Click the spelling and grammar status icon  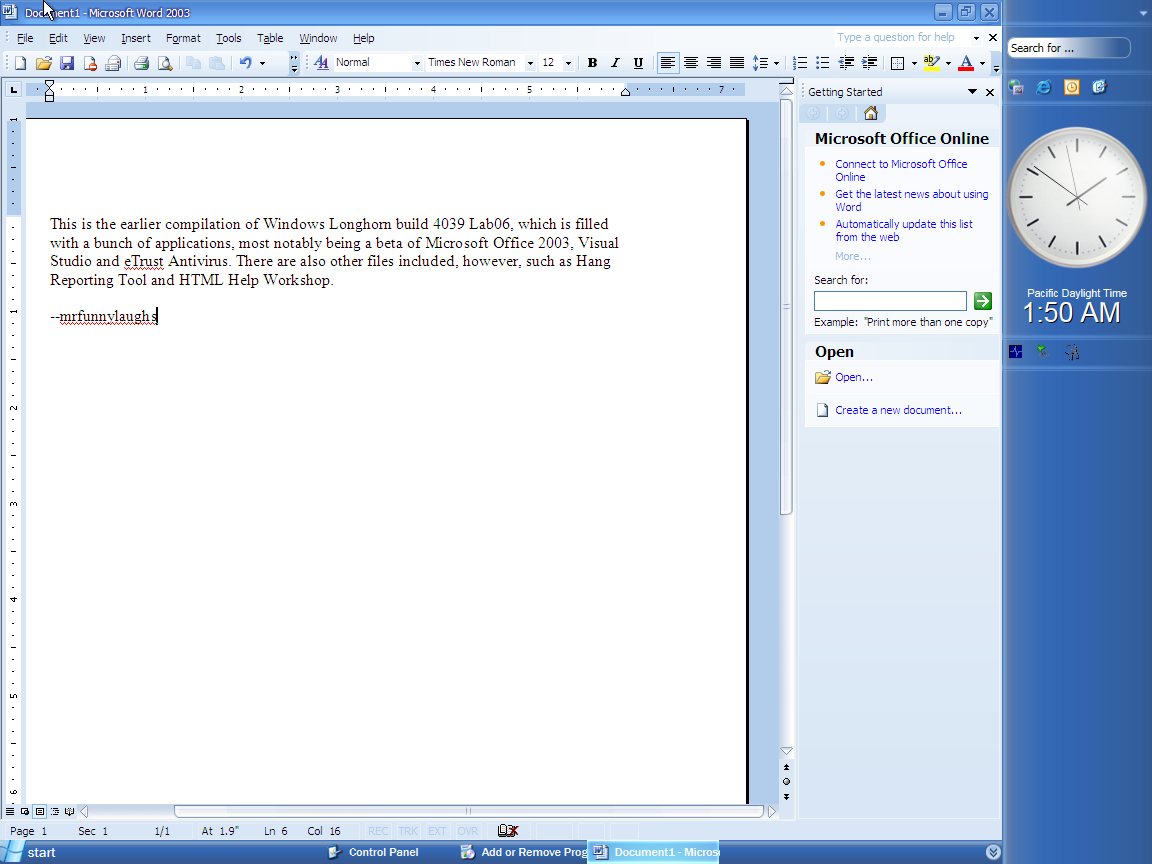[508, 831]
